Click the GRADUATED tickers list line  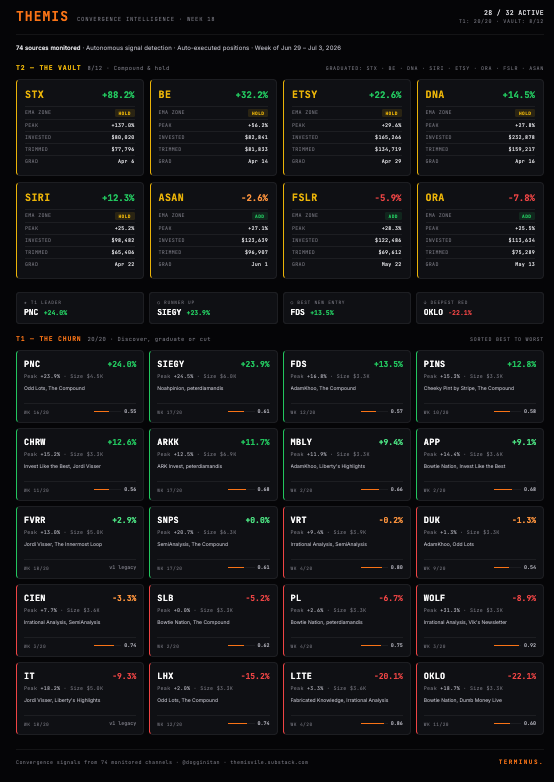434,68
